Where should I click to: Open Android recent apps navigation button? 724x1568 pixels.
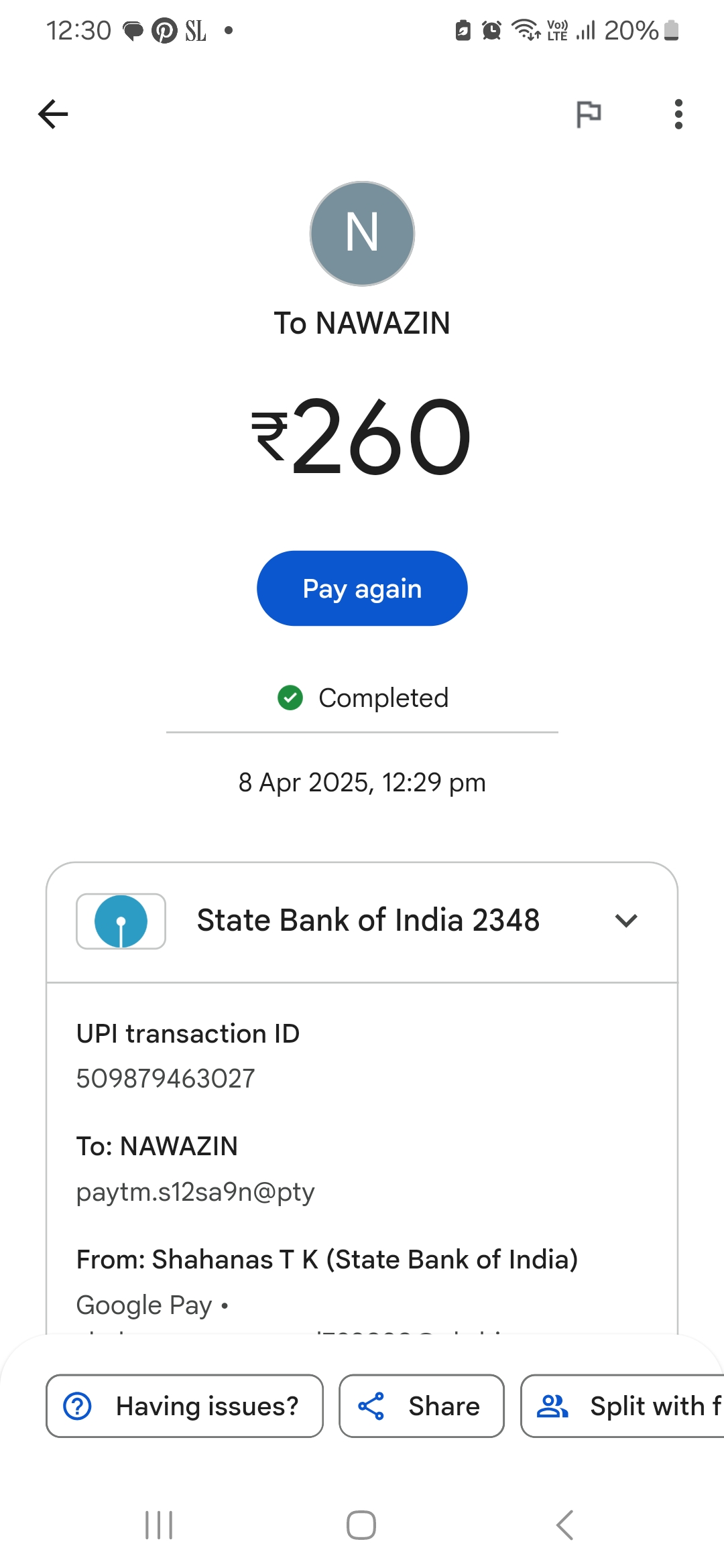click(x=159, y=1525)
